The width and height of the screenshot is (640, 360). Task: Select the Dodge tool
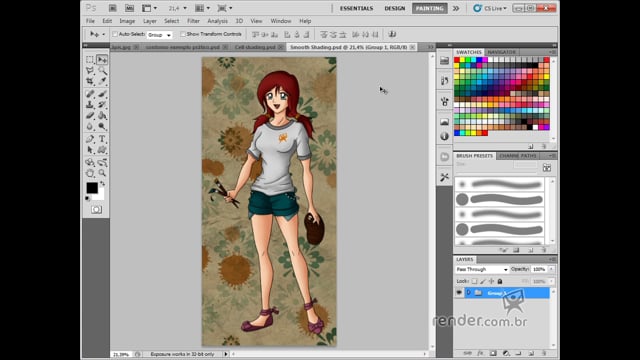click(x=102, y=127)
